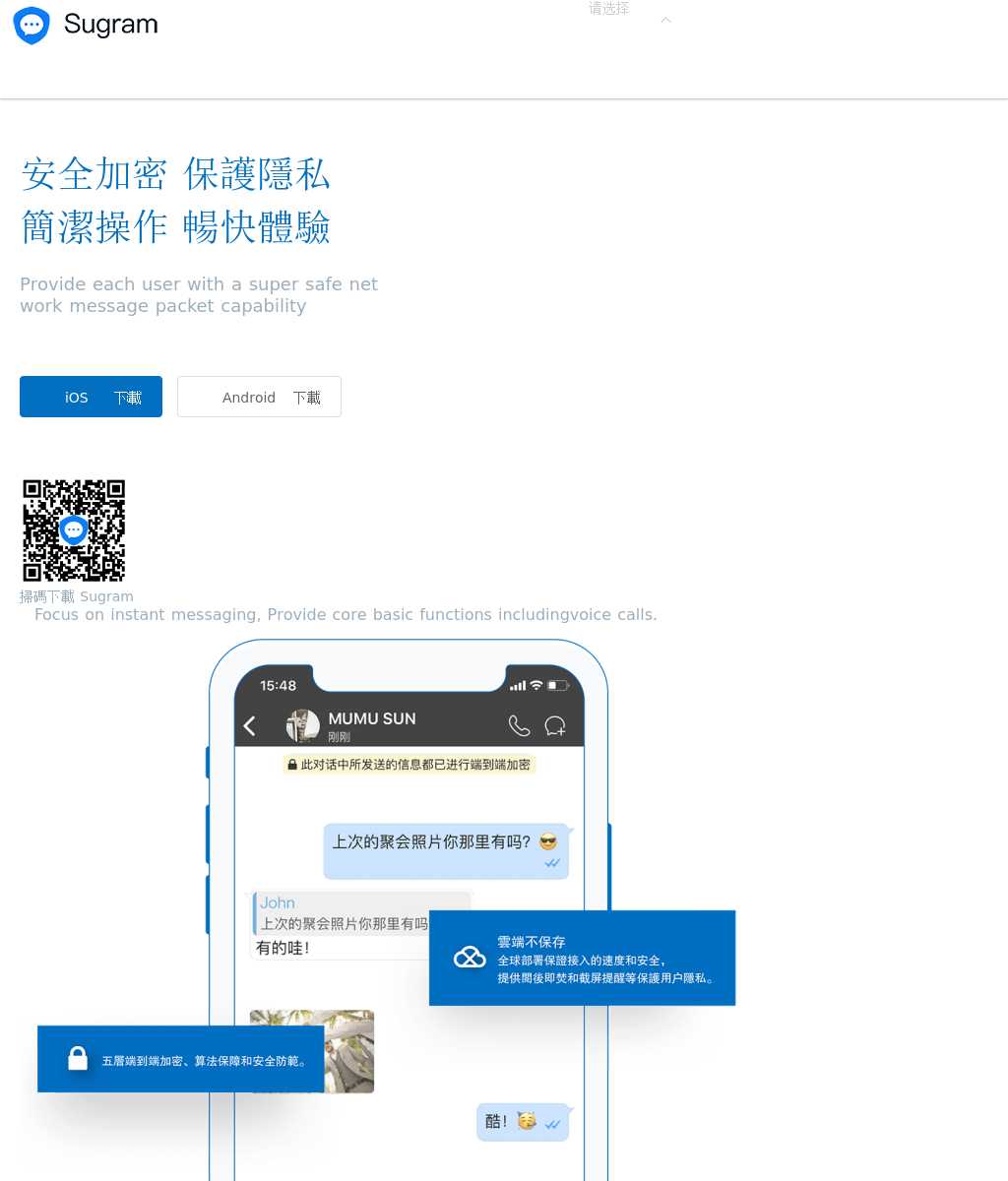This screenshot has height=1181, width=1008.
Task: Download the iOS app
Action: pos(91,397)
